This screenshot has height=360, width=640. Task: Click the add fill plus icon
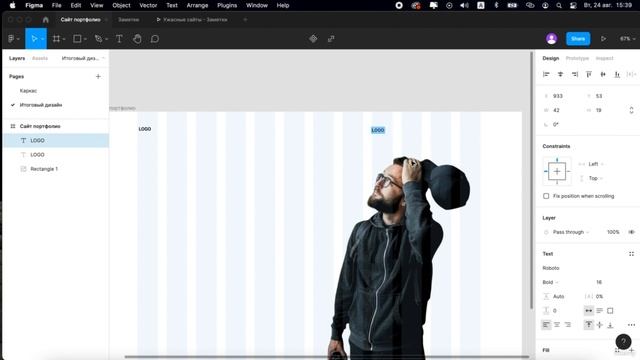(x=631, y=350)
